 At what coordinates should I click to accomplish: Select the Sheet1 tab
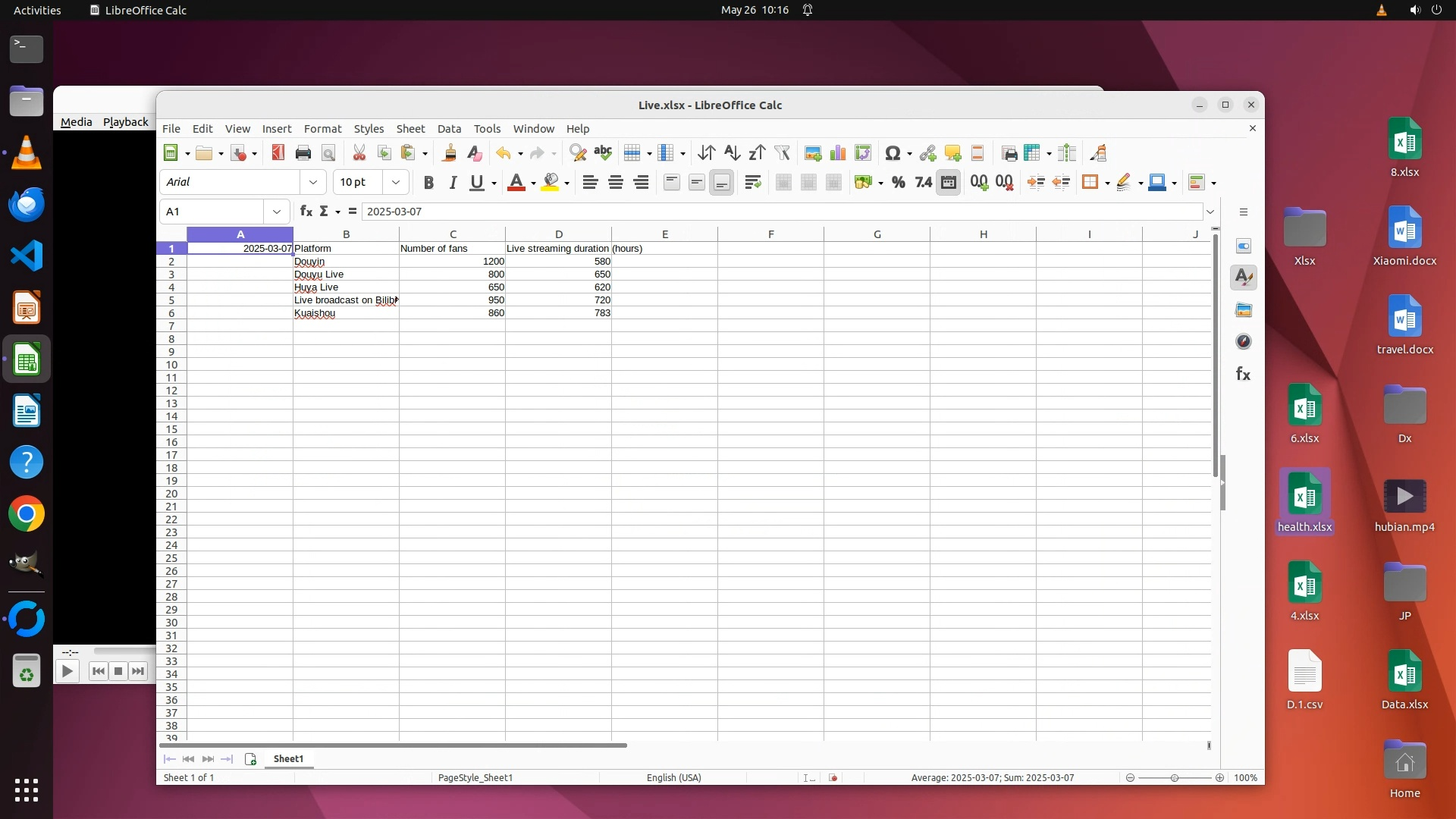click(x=288, y=759)
